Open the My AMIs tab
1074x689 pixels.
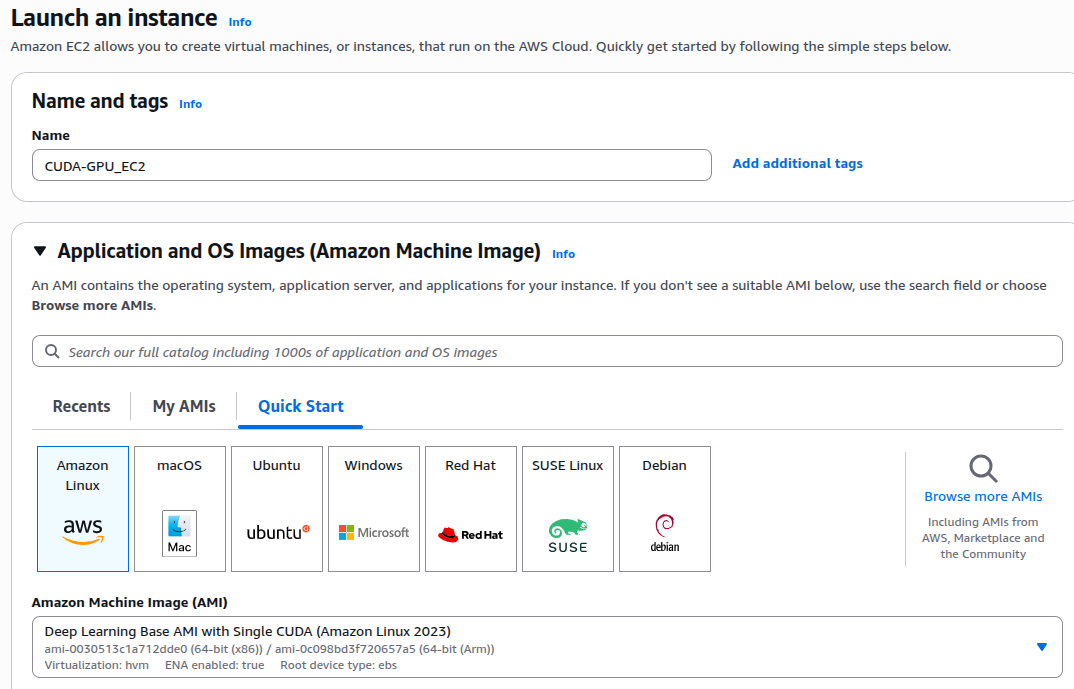tap(184, 406)
